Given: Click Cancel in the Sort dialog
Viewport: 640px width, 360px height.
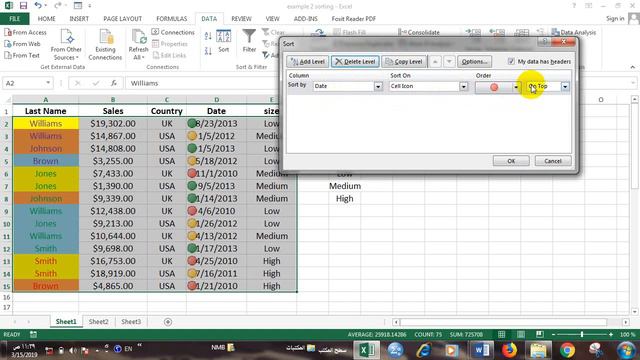Looking at the screenshot, I should [553, 161].
